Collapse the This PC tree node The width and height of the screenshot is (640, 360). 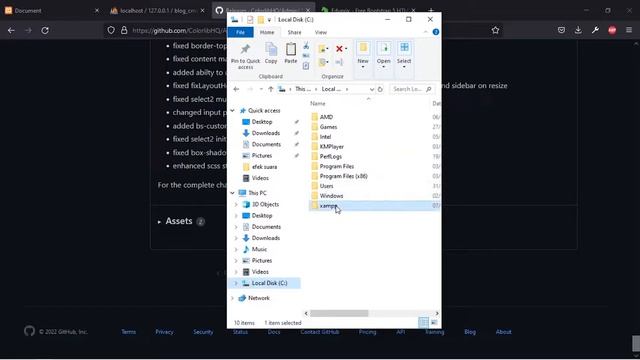pyautogui.click(x=233, y=193)
